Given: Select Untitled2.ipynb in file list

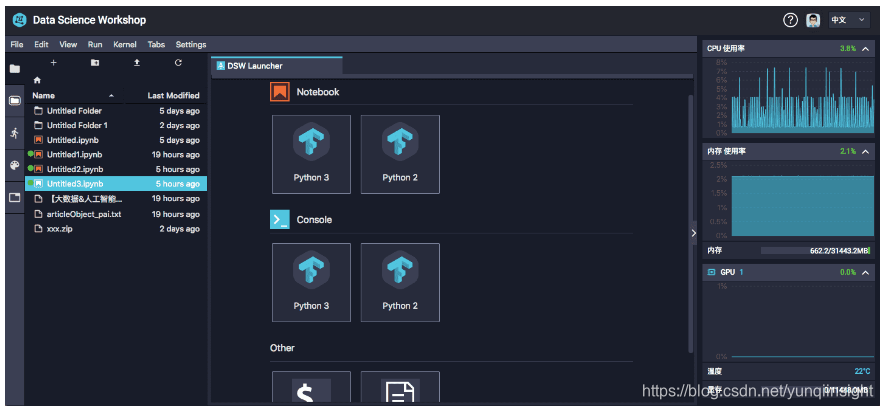Looking at the screenshot, I should tap(116, 169).
